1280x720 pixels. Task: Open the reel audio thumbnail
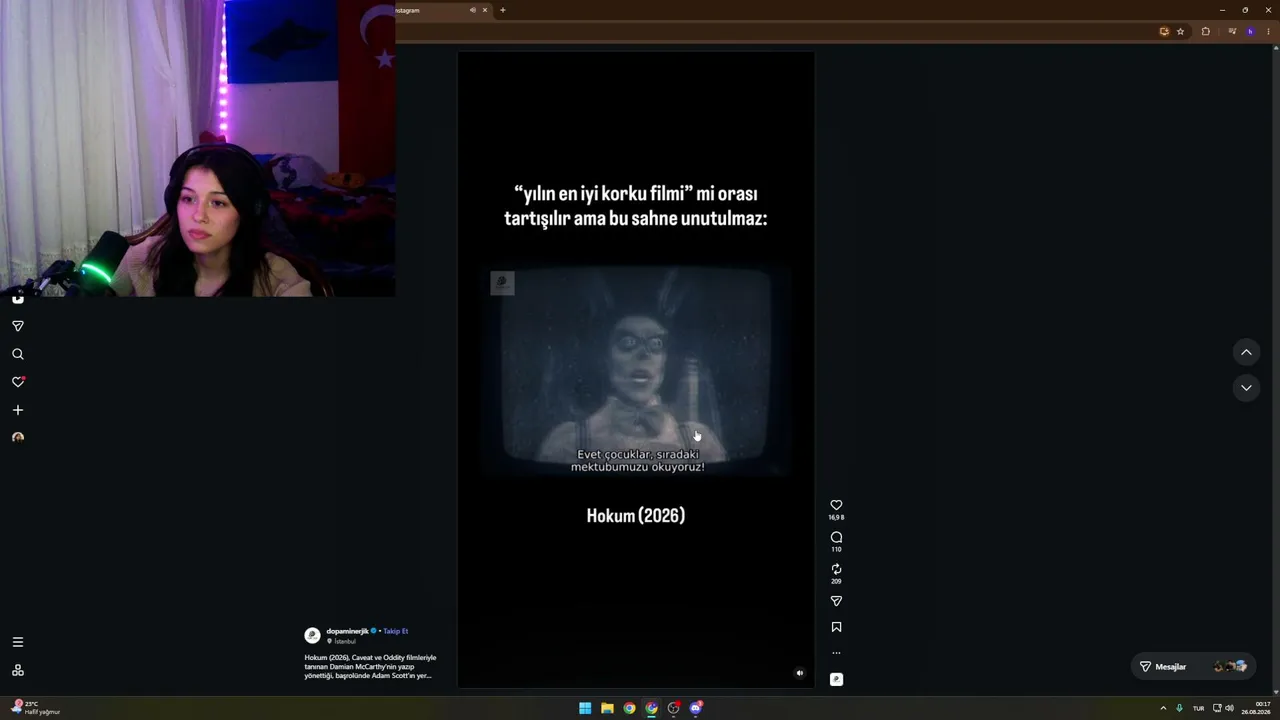pyautogui.click(x=836, y=679)
